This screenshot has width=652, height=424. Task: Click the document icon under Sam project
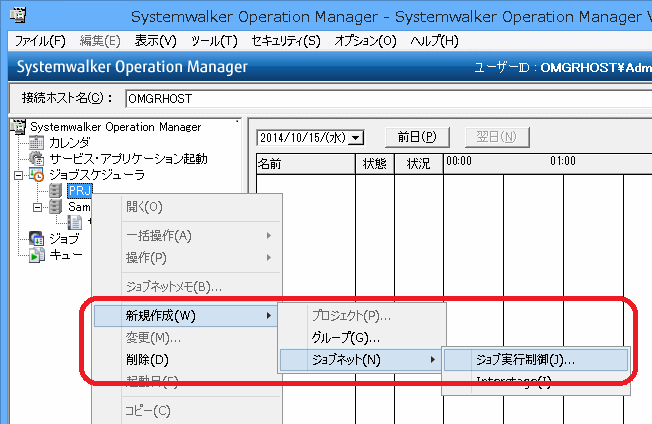point(75,222)
